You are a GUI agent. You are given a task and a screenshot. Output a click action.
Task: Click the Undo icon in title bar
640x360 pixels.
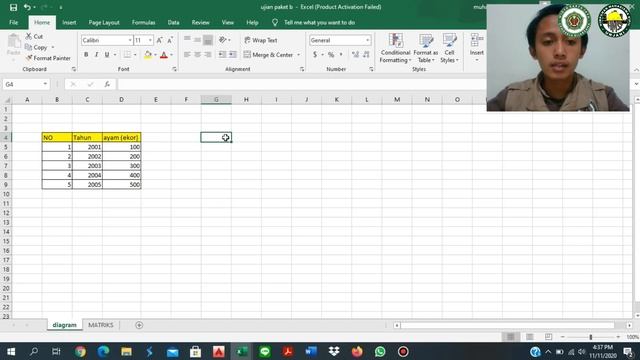27,7
